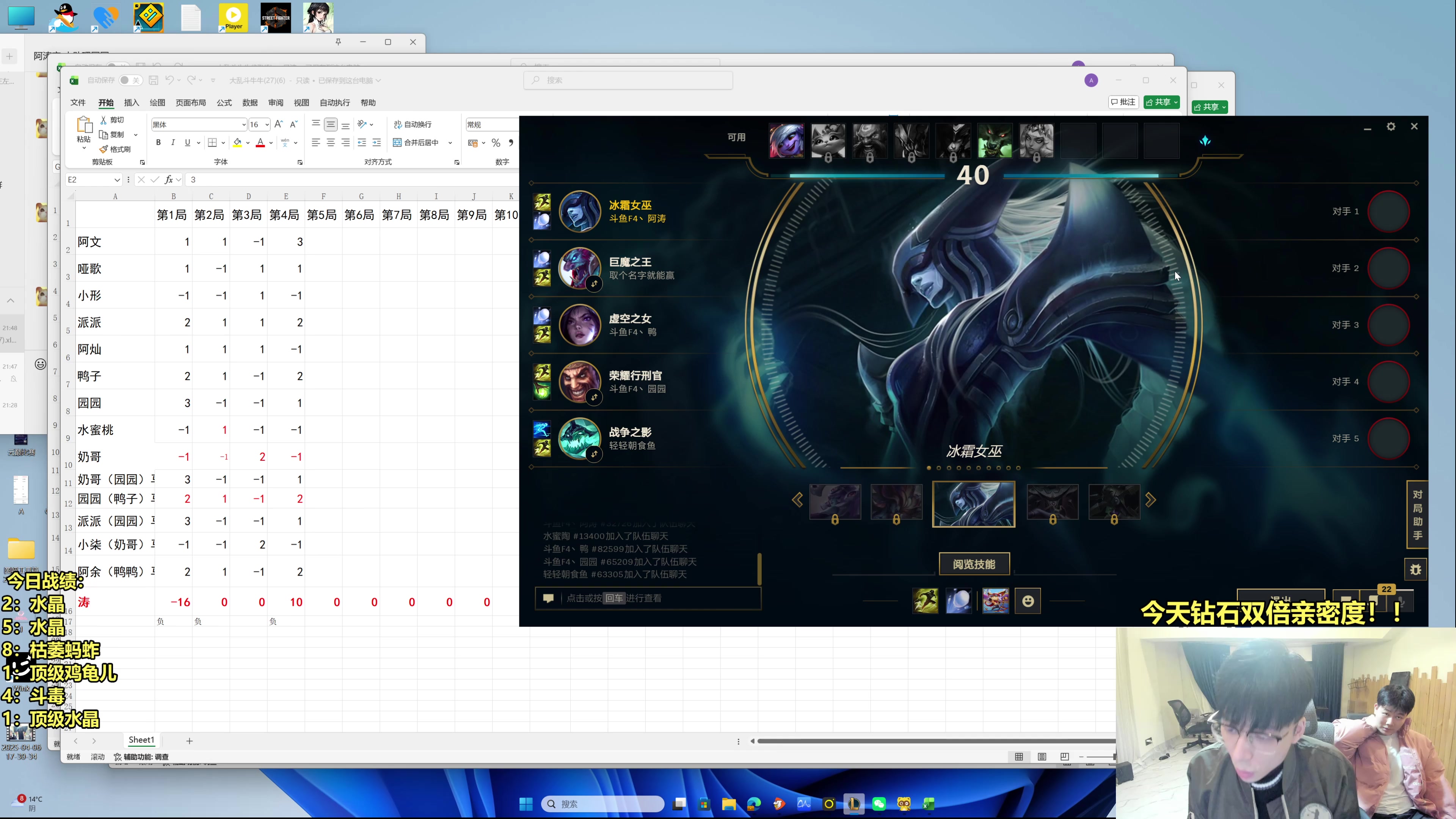Toggle bold formatting in Excel ribbon

point(158,143)
